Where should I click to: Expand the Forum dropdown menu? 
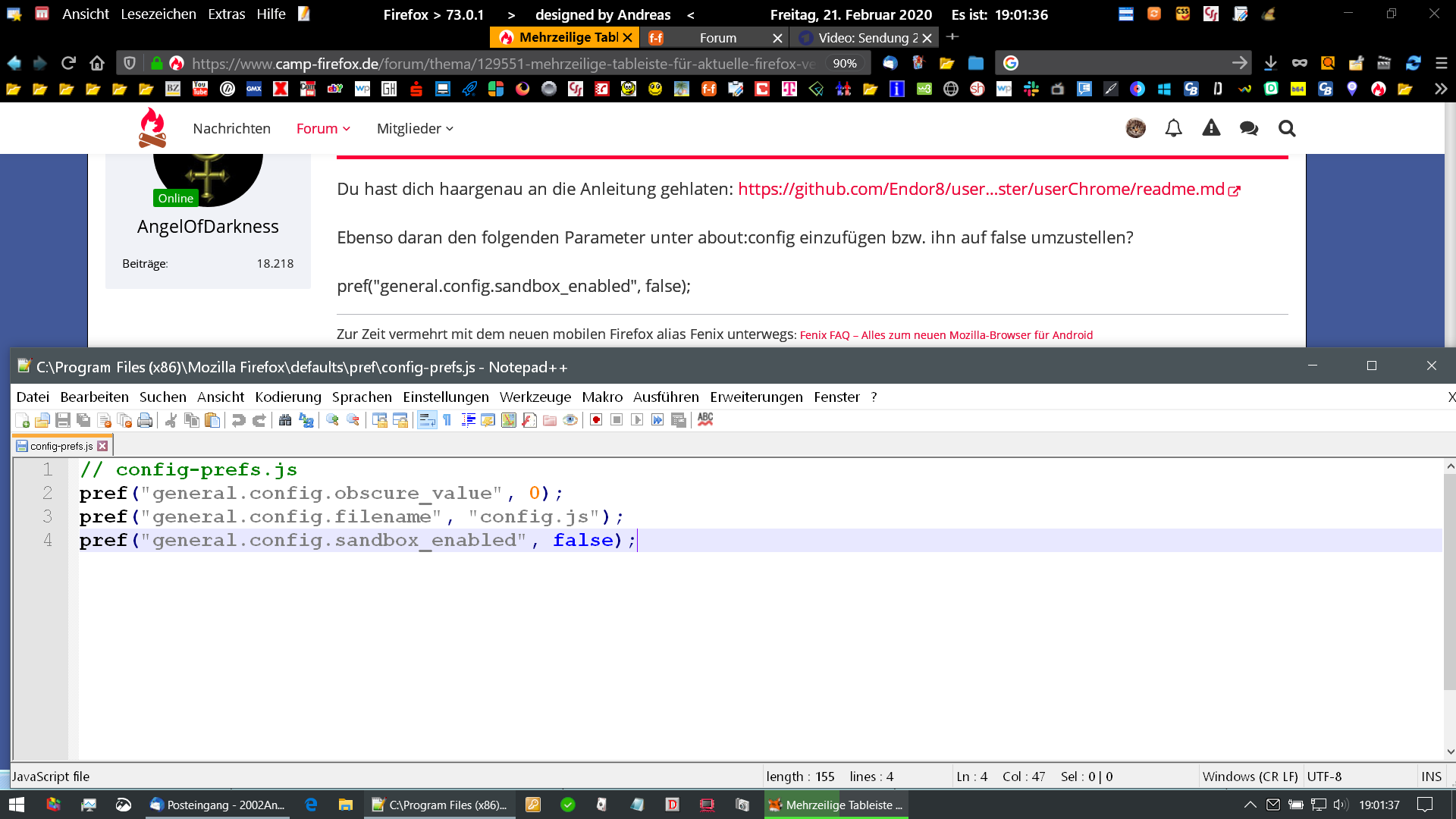point(323,128)
